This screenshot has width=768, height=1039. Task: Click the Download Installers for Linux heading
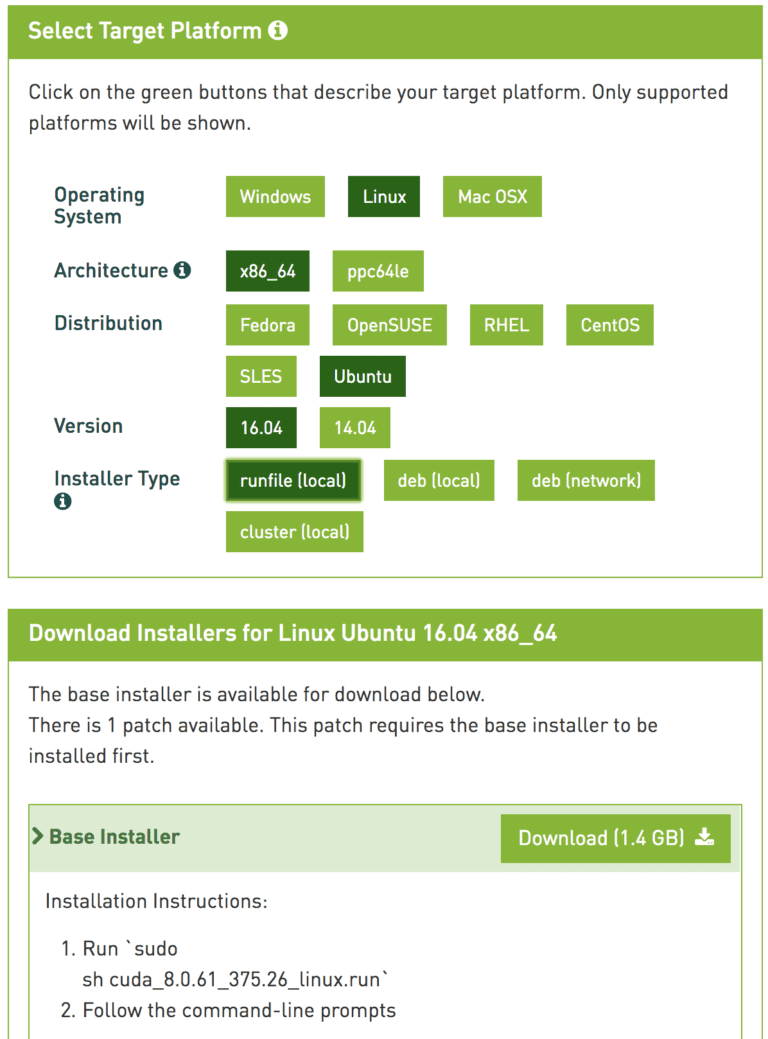(293, 633)
